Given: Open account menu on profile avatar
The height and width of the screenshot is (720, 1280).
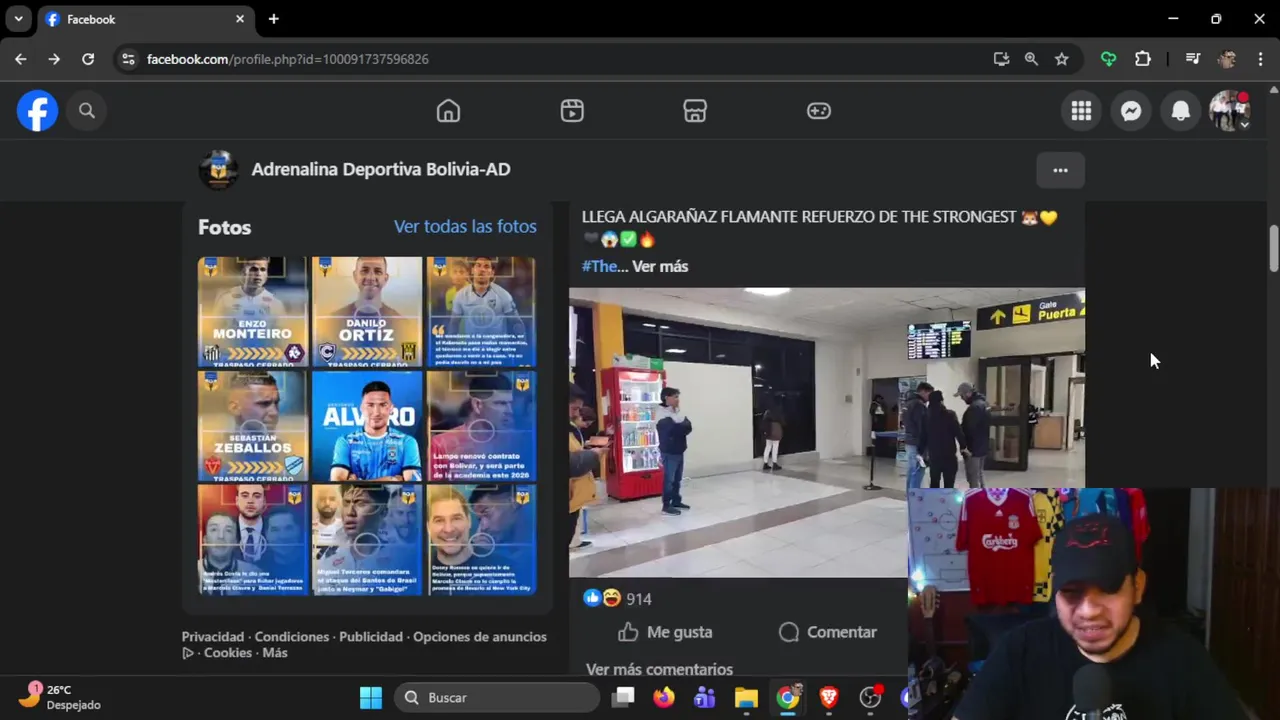Looking at the screenshot, I should click(x=1230, y=111).
